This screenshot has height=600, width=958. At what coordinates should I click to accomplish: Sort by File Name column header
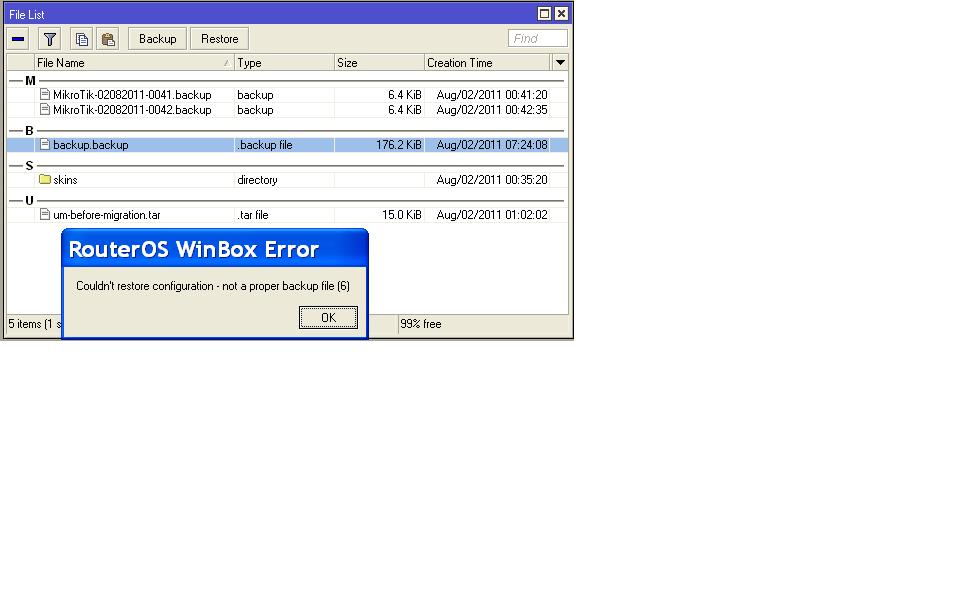point(134,62)
